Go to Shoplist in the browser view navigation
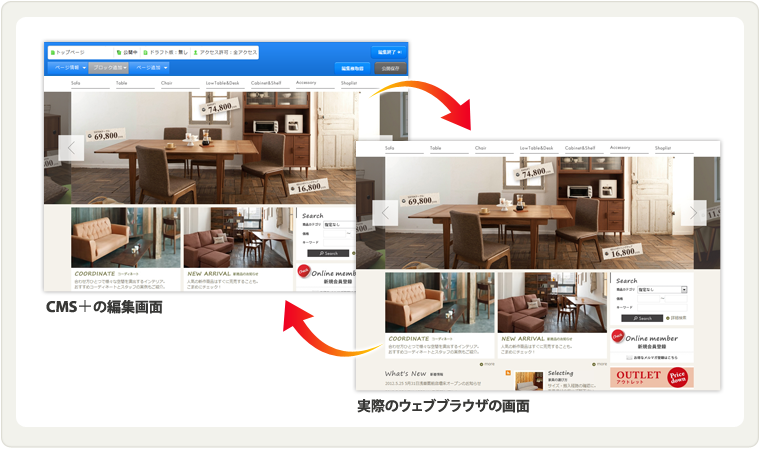The height and width of the screenshot is (449, 760). (663, 147)
